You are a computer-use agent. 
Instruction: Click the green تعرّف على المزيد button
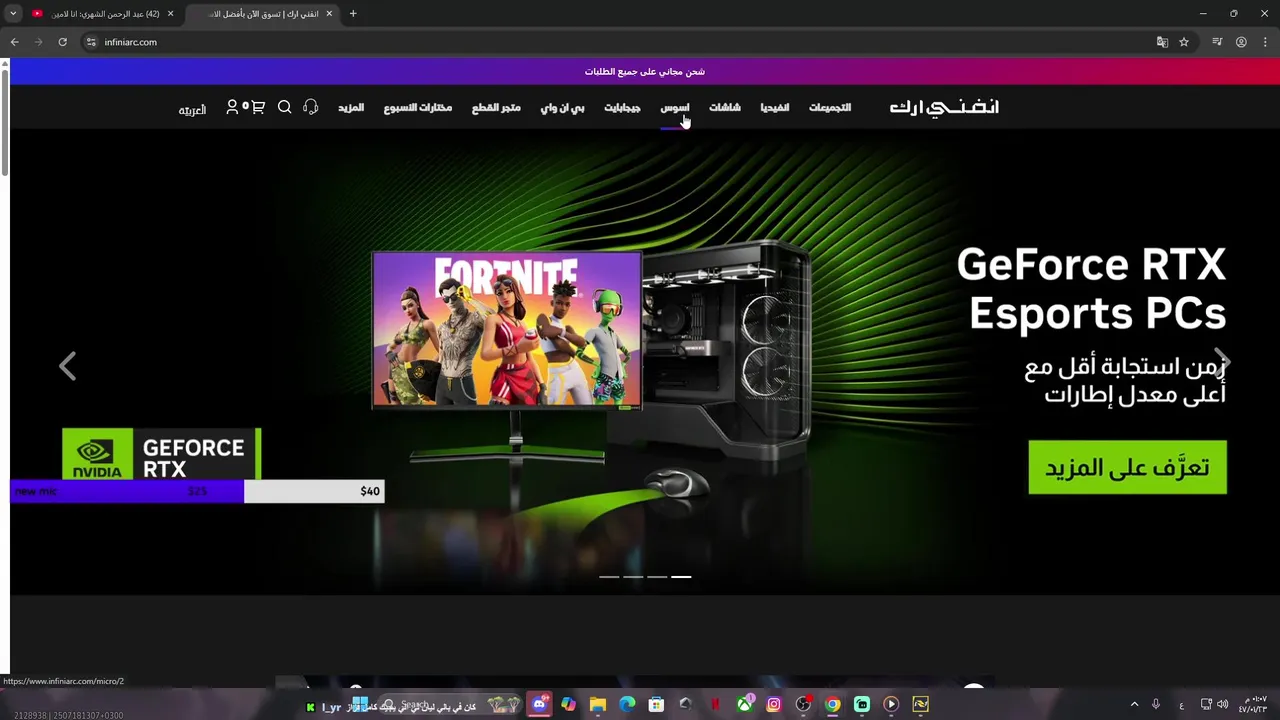point(1127,467)
